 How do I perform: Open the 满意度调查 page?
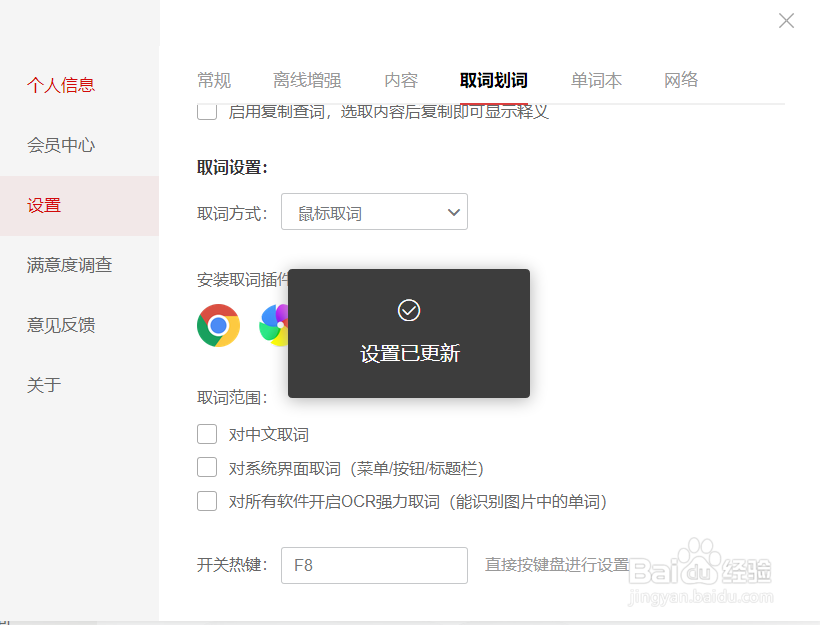[x=70, y=264]
